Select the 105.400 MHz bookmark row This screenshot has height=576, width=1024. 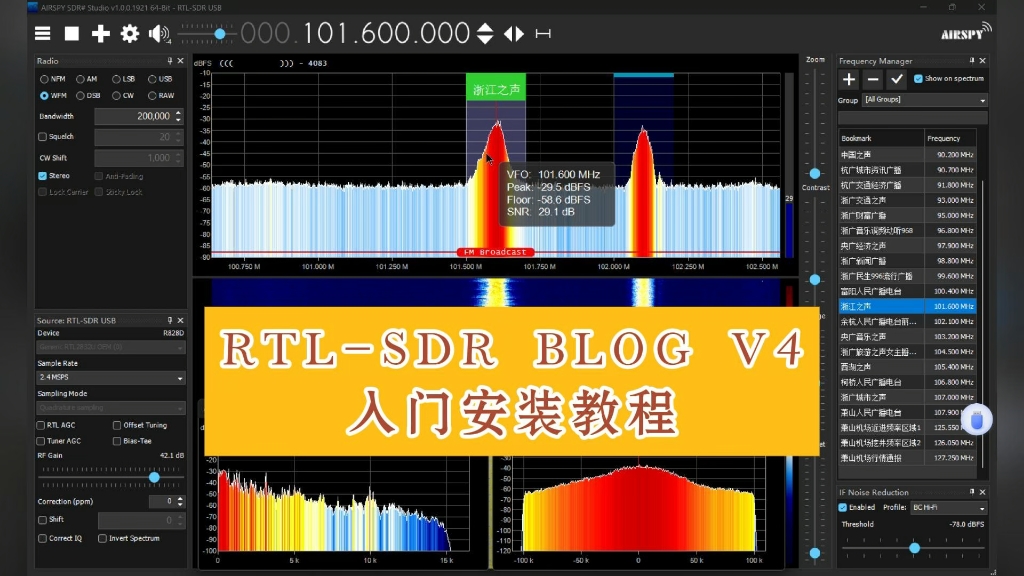coord(908,367)
